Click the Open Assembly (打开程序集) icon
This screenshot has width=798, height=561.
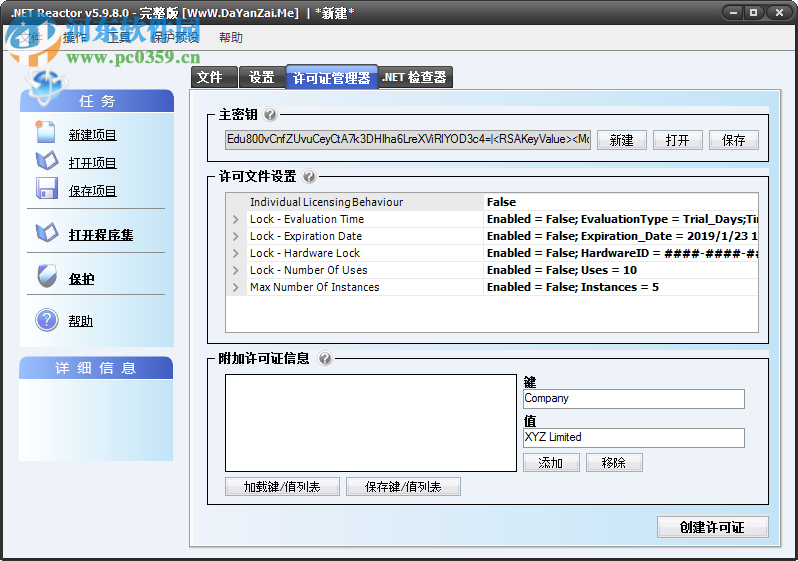pos(47,232)
